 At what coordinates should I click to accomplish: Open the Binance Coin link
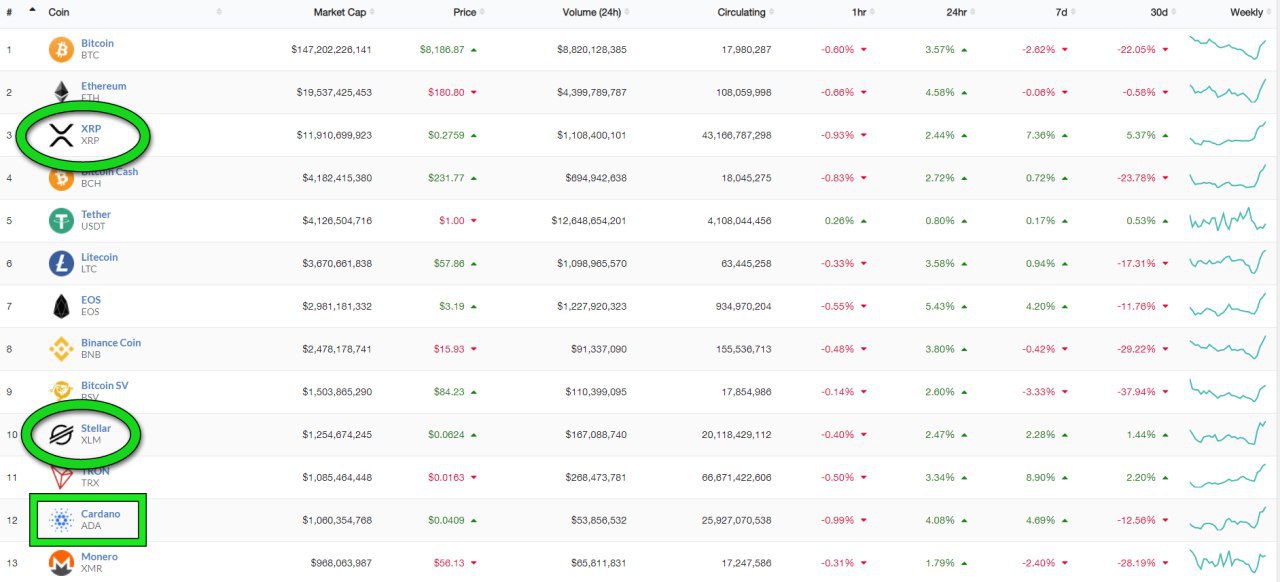tap(111, 342)
